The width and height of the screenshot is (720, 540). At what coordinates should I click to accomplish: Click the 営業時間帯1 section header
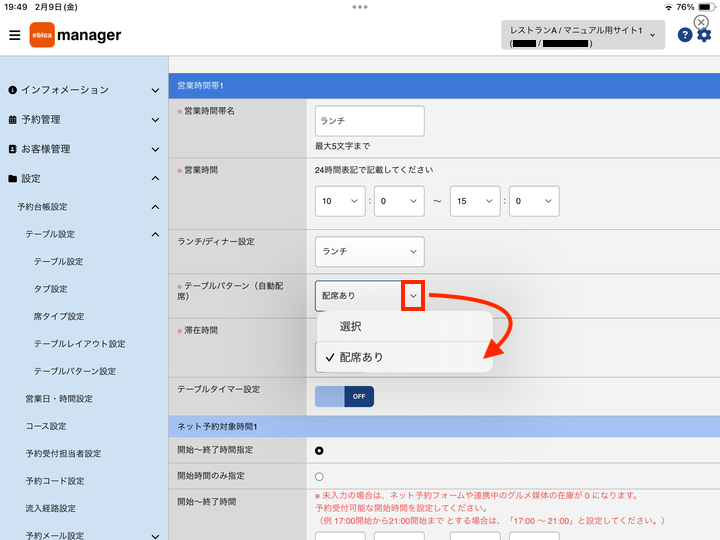point(444,86)
